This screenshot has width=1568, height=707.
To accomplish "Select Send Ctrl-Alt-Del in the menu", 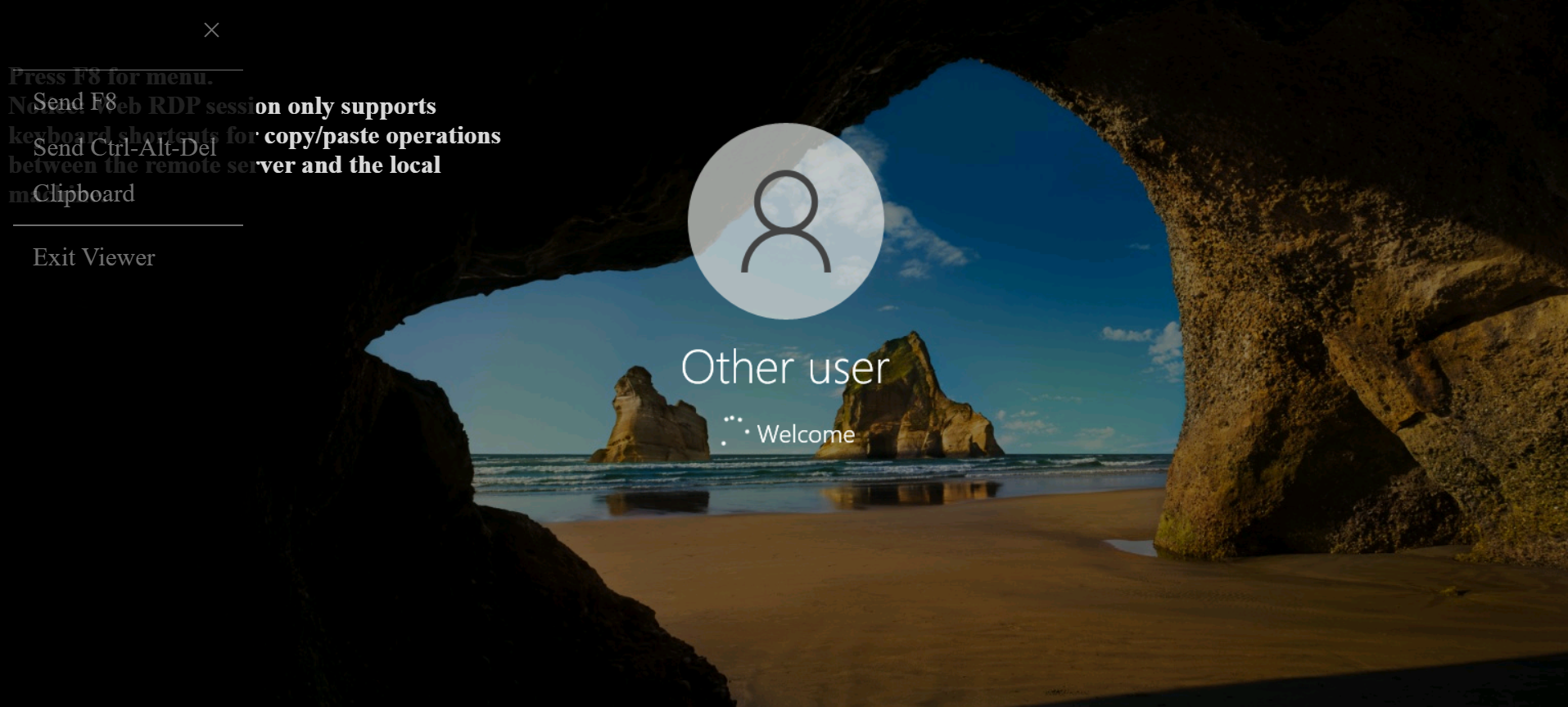I will point(124,147).
